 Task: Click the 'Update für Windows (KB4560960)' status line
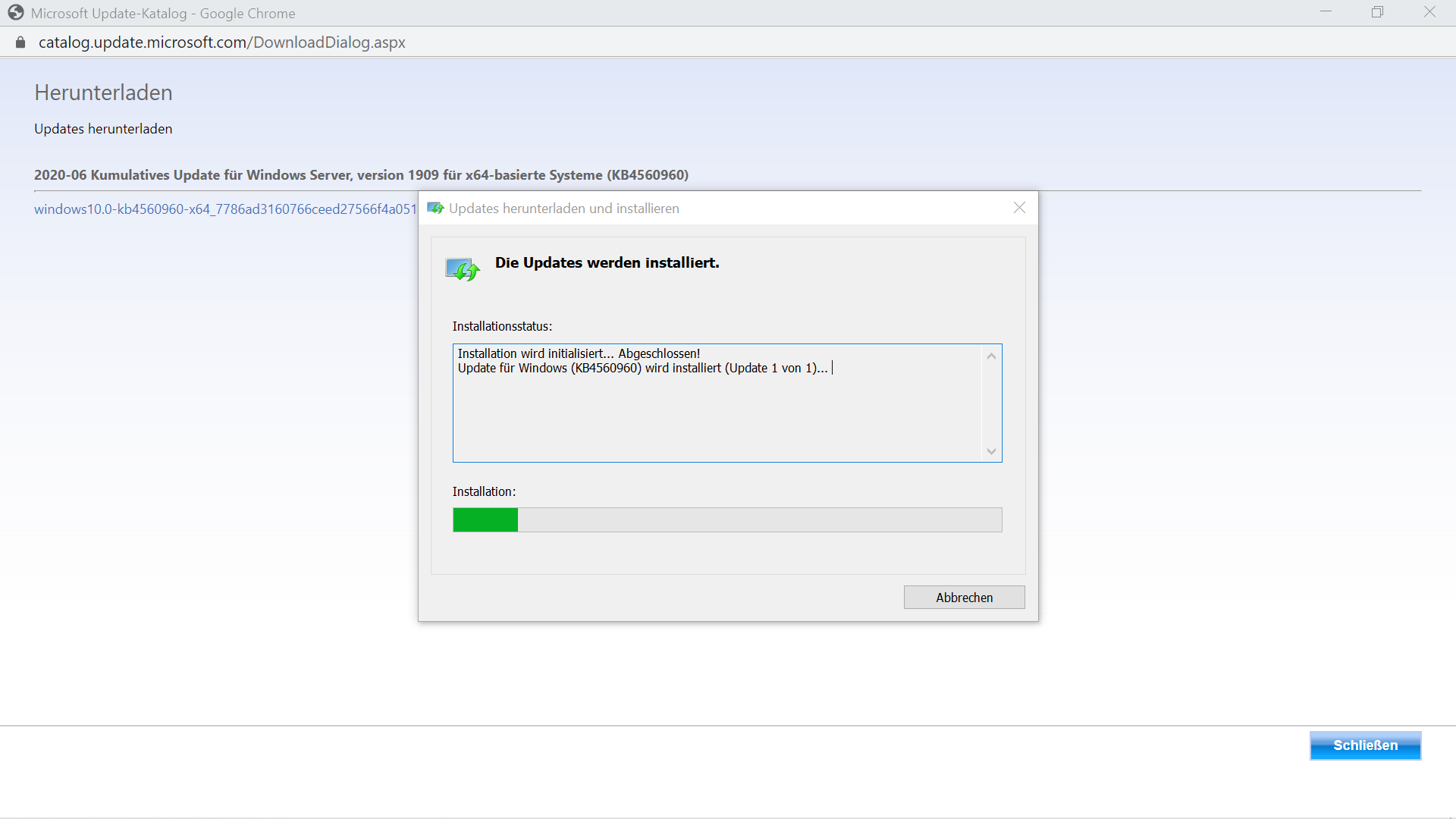coord(642,368)
